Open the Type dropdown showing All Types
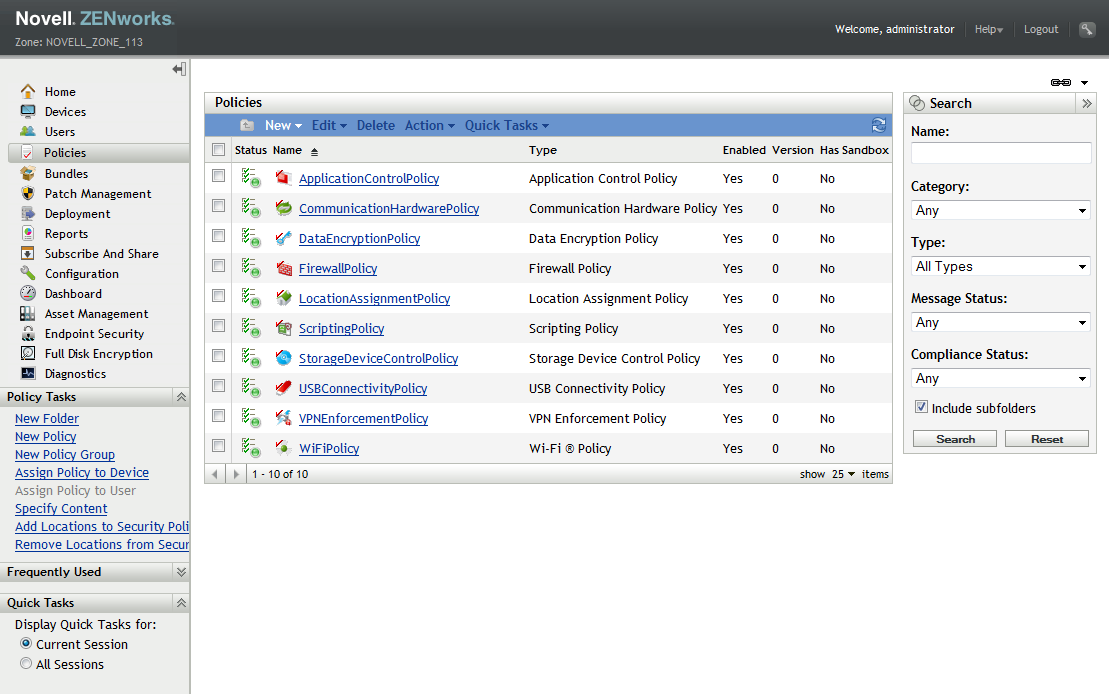 pyautogui.click(x=1001, y=267)
